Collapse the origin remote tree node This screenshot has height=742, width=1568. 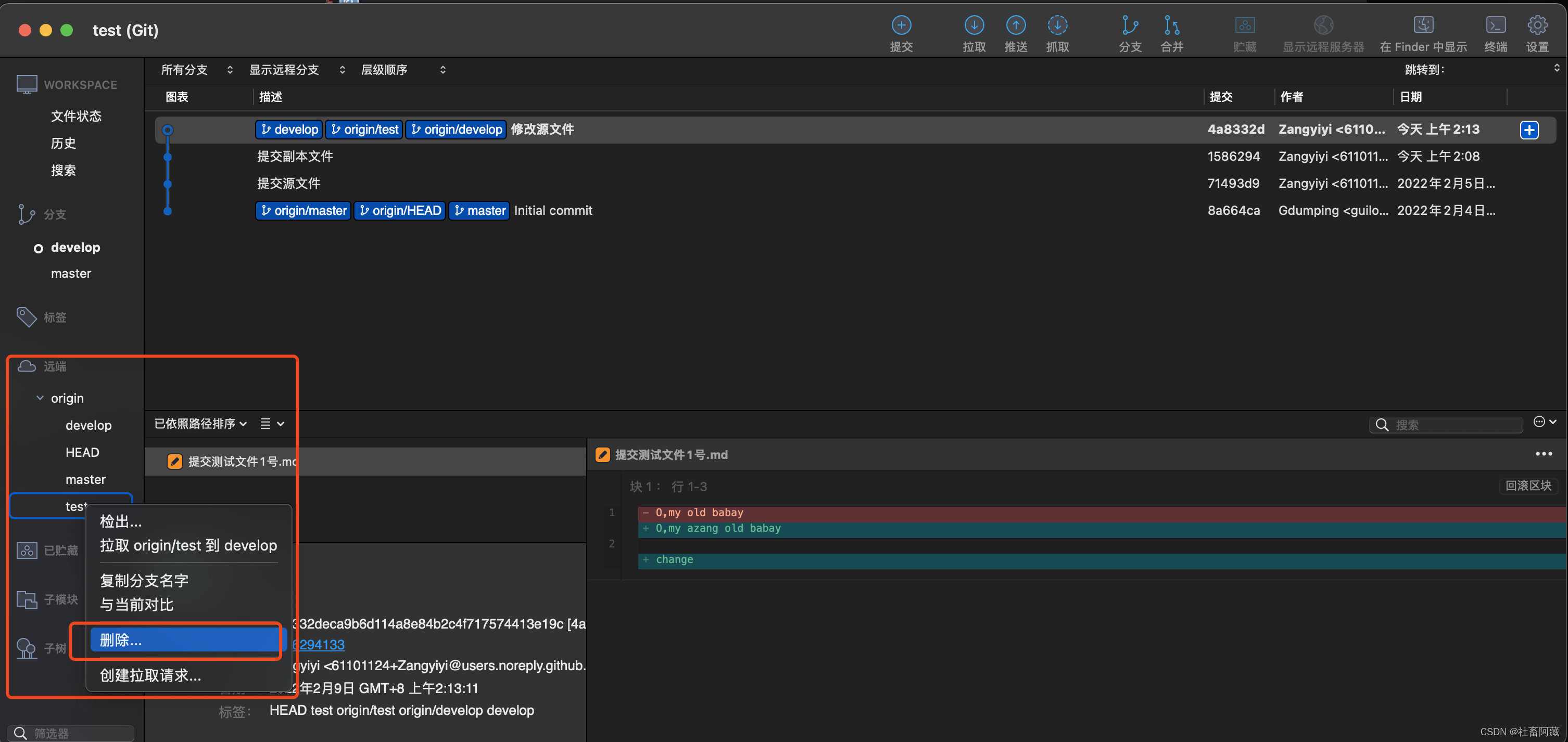point(40,398)
